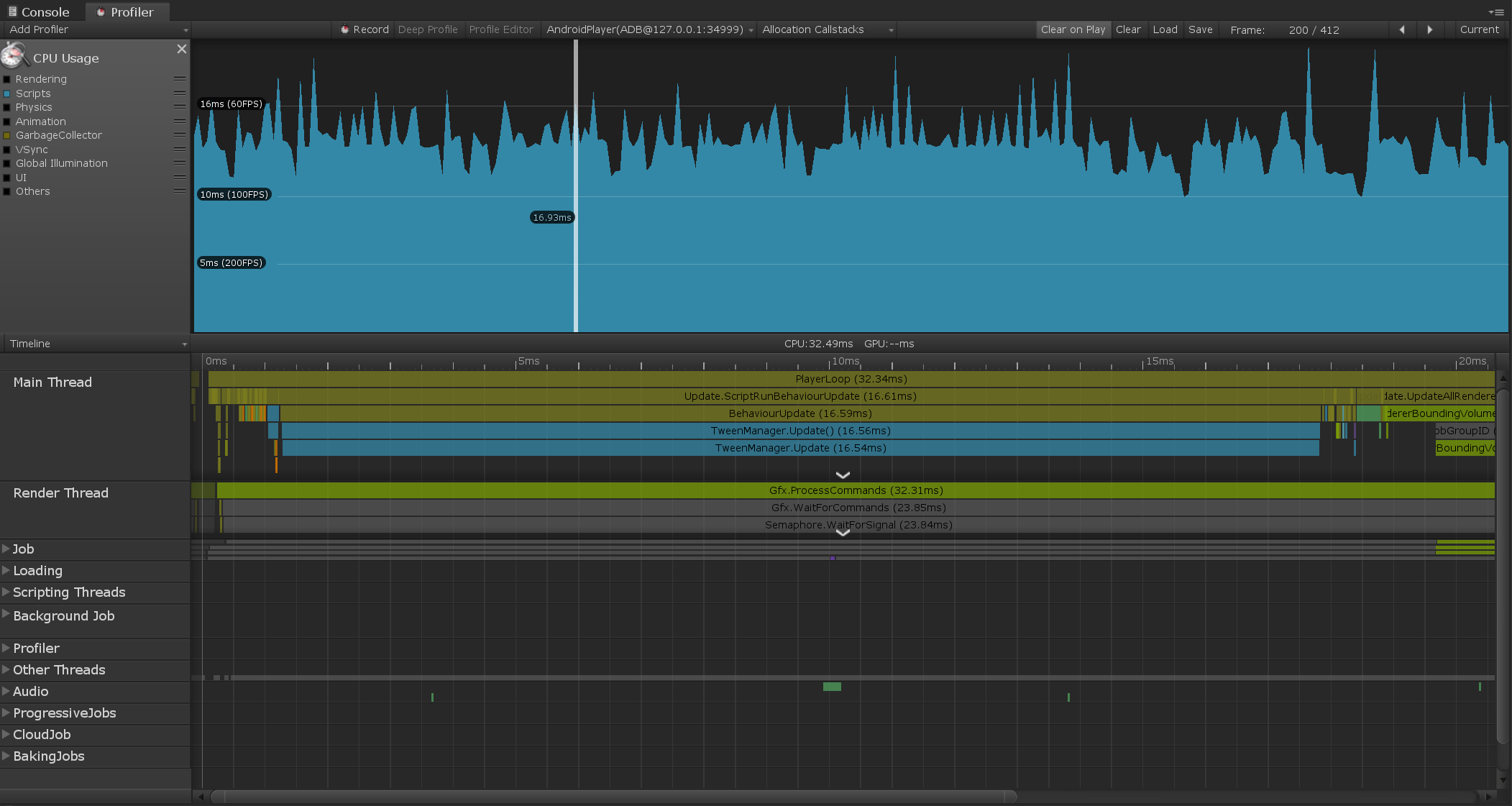
Task: Click Load to open profile data
Action: click(1165, 29)
